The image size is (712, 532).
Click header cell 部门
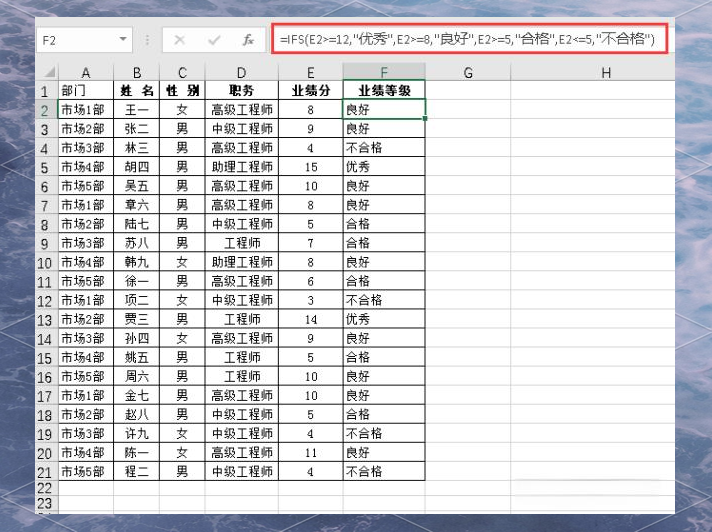86,90
